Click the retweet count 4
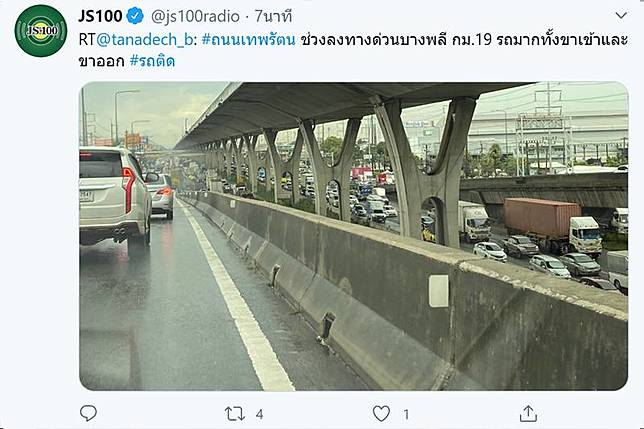The image size is (644, 429). [x=259, y=415]
